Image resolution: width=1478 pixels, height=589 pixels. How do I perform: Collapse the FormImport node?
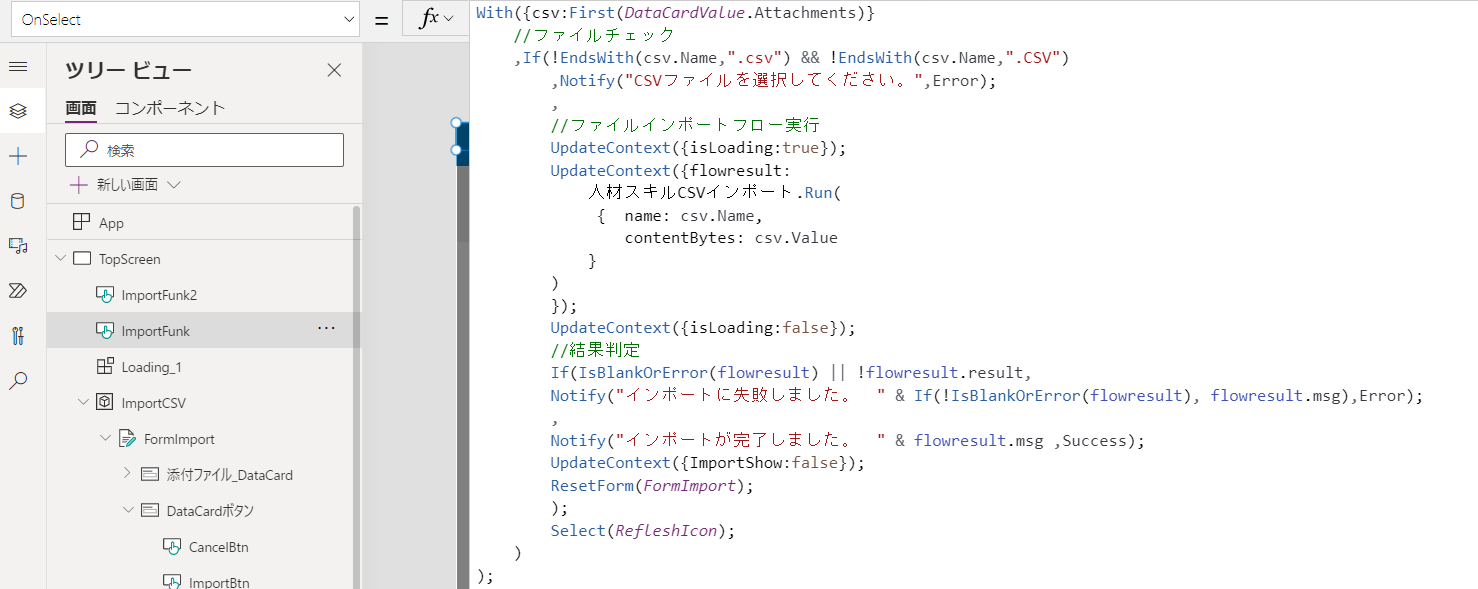[x=104, y=439]
